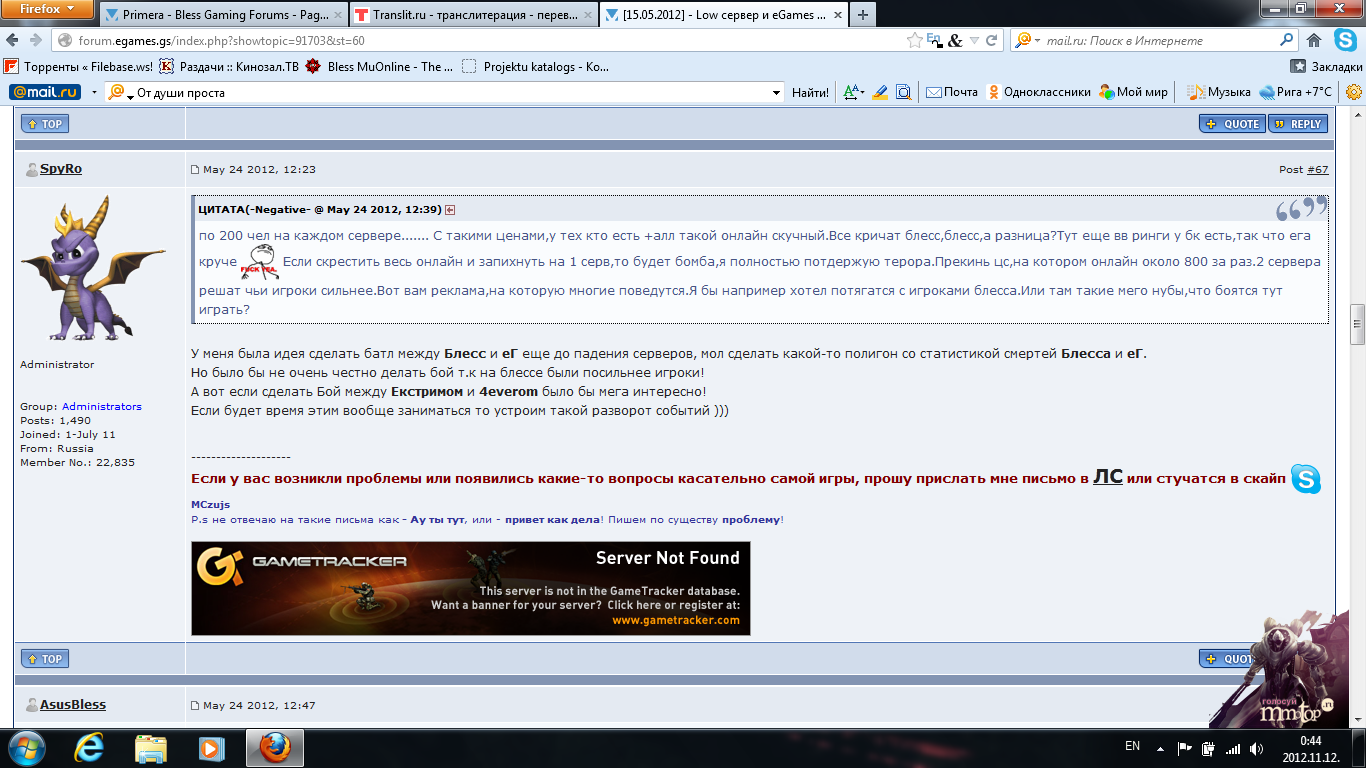Open Firefox Home page via house icon
The width and height of the screenshot is (1366, 768).
pyautogui.click(x=1314, y=41)
